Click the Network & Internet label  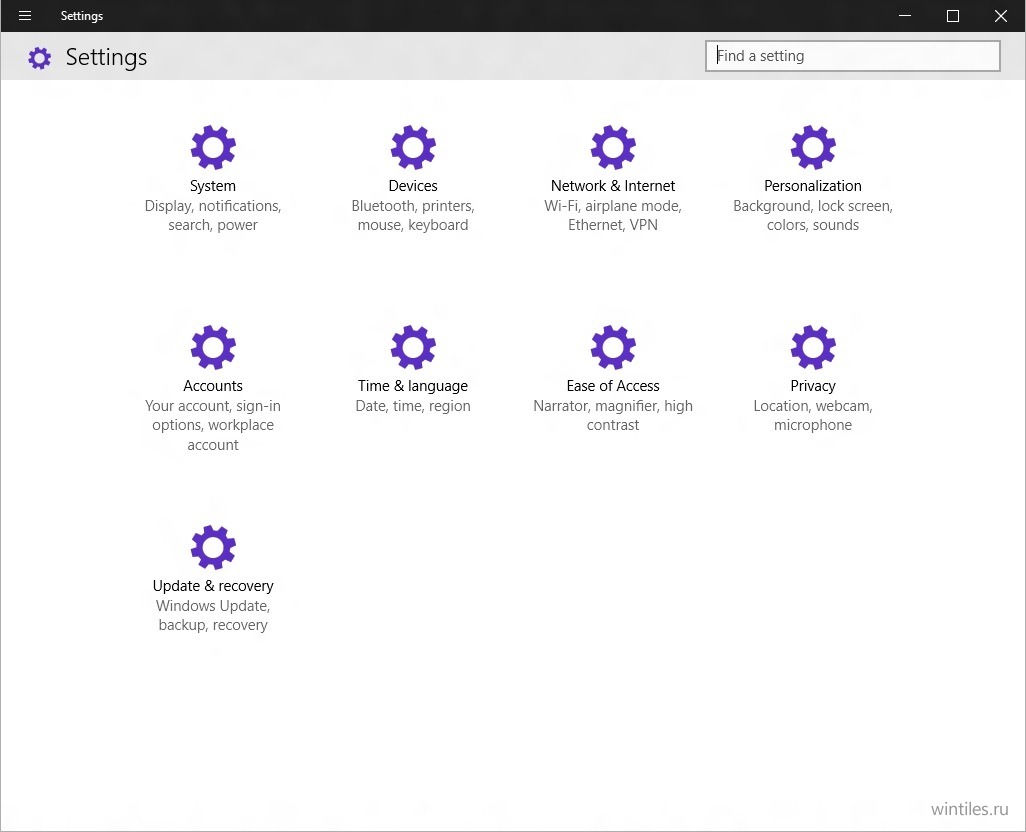coord(613,186)
